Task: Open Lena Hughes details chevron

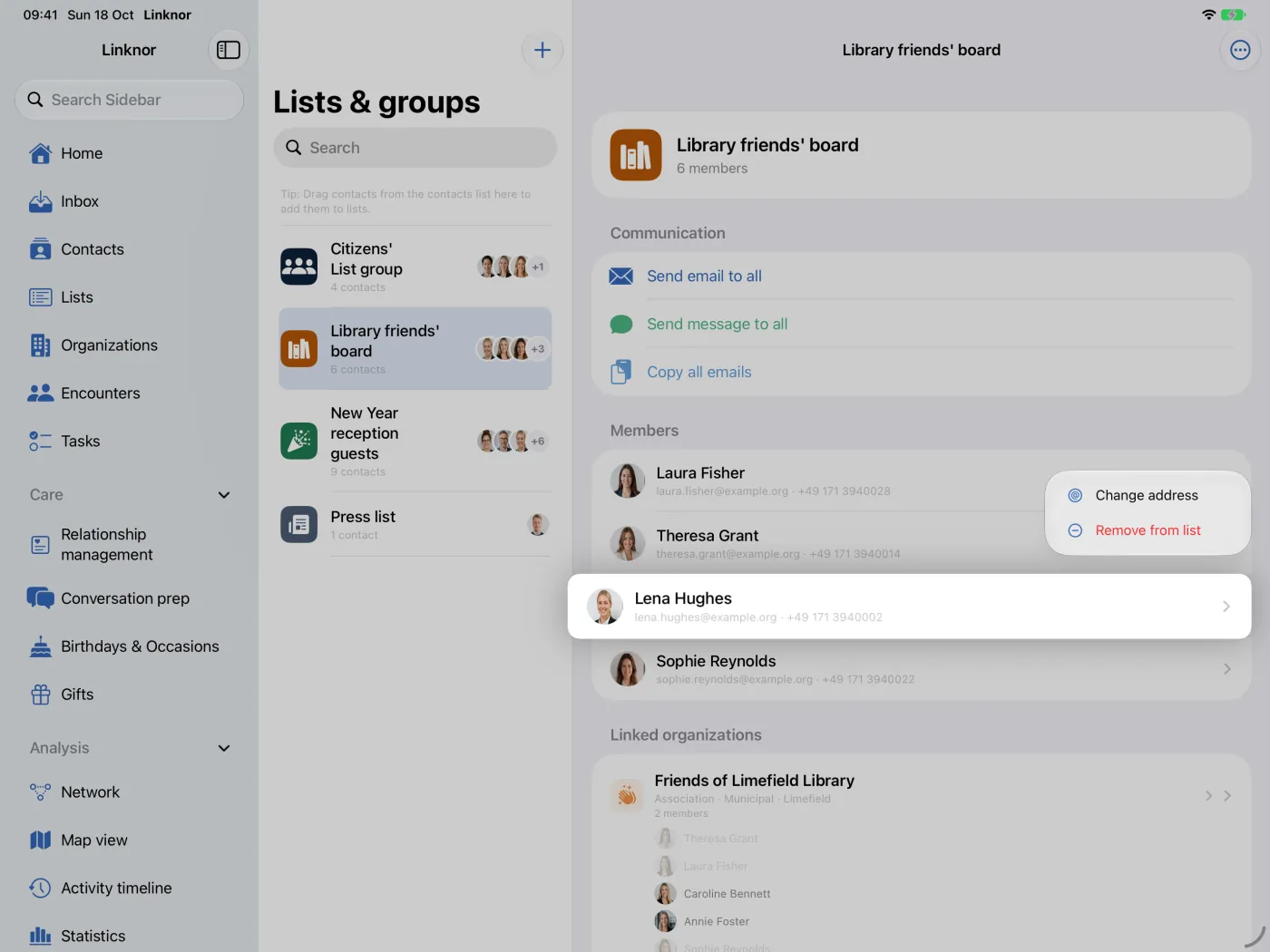Action: [x=1226, y=607]
